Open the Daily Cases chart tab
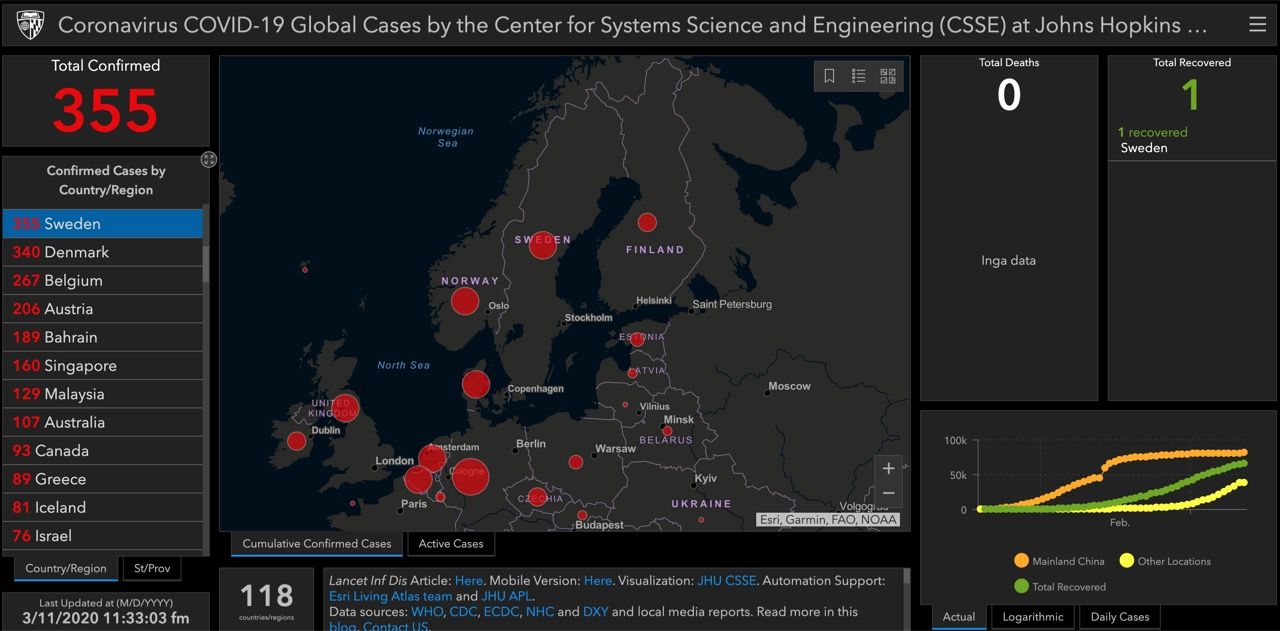Screen dimensions: 1280x631 pos(1120,617)
